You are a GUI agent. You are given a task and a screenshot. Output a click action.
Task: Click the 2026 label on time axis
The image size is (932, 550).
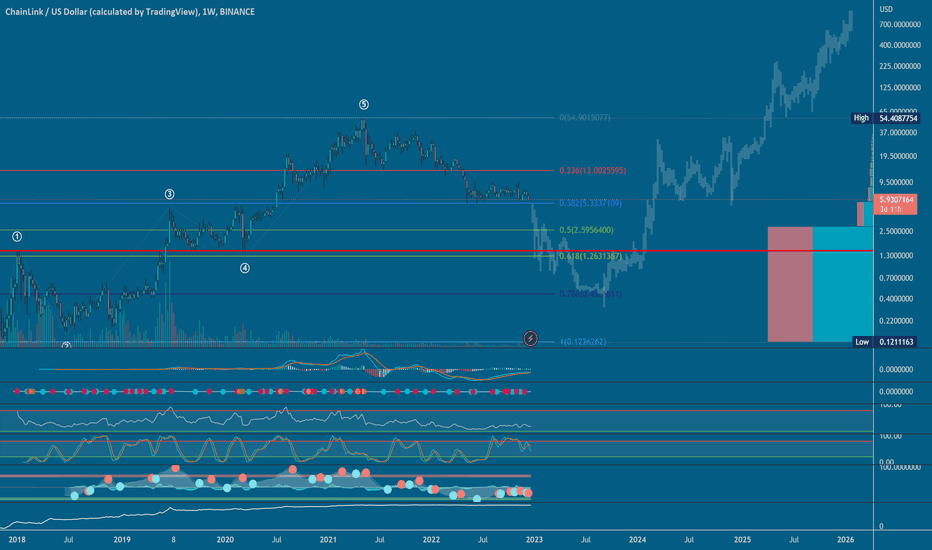[x=845, y=540]
